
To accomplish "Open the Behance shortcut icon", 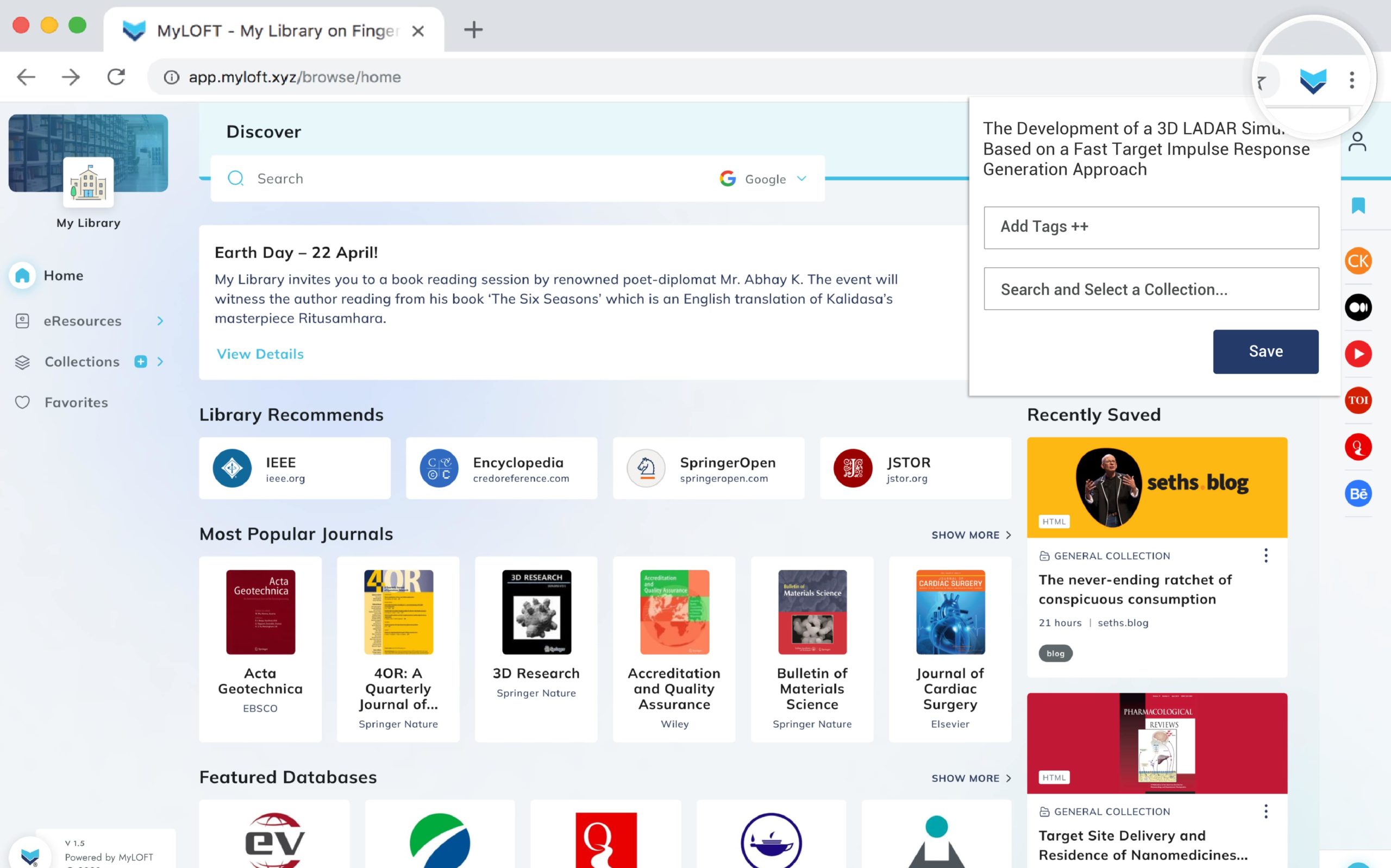I will coord(1358,494).
